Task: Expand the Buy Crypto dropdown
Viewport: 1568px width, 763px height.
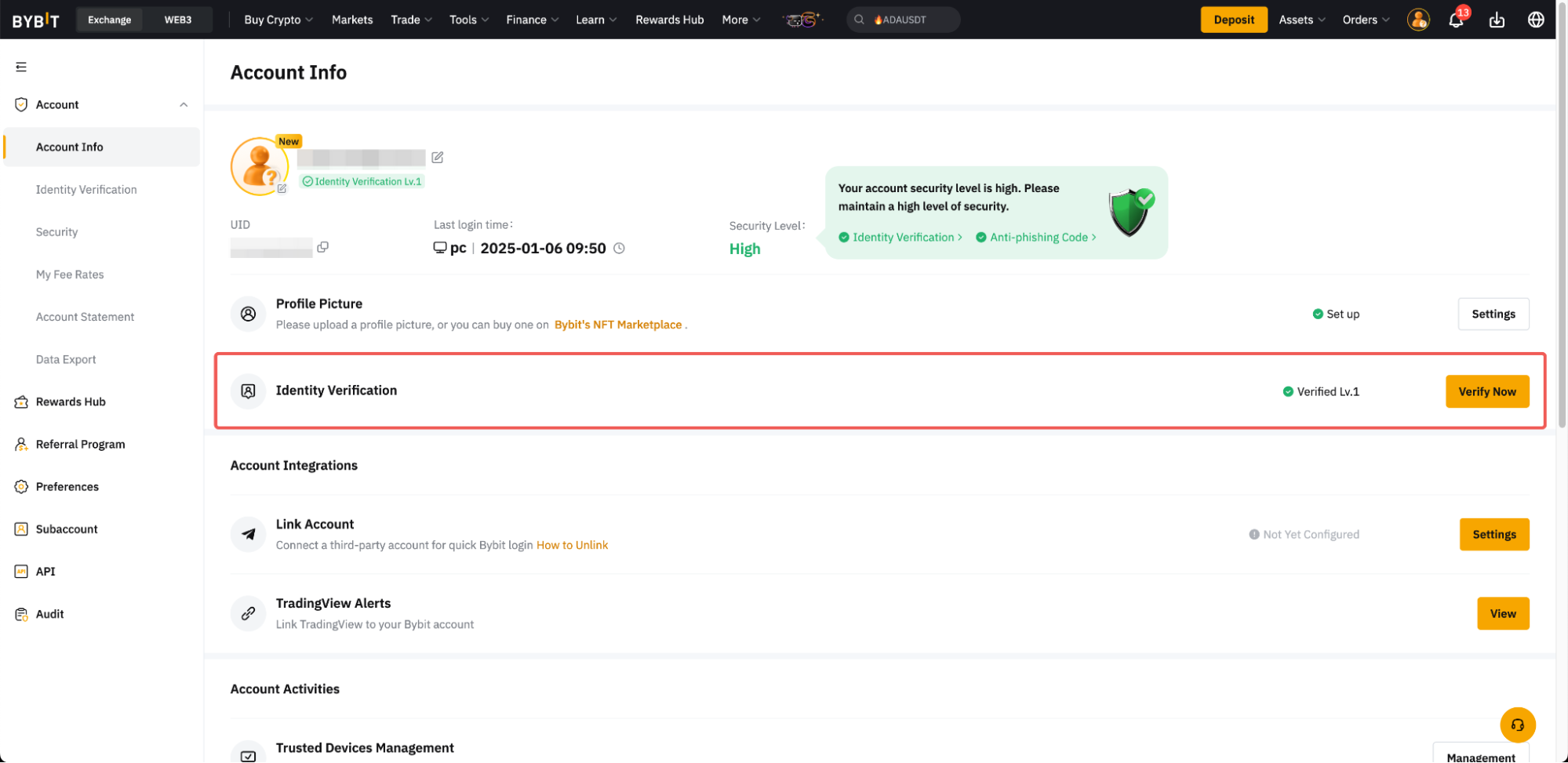Action: (x=278, y=20)
